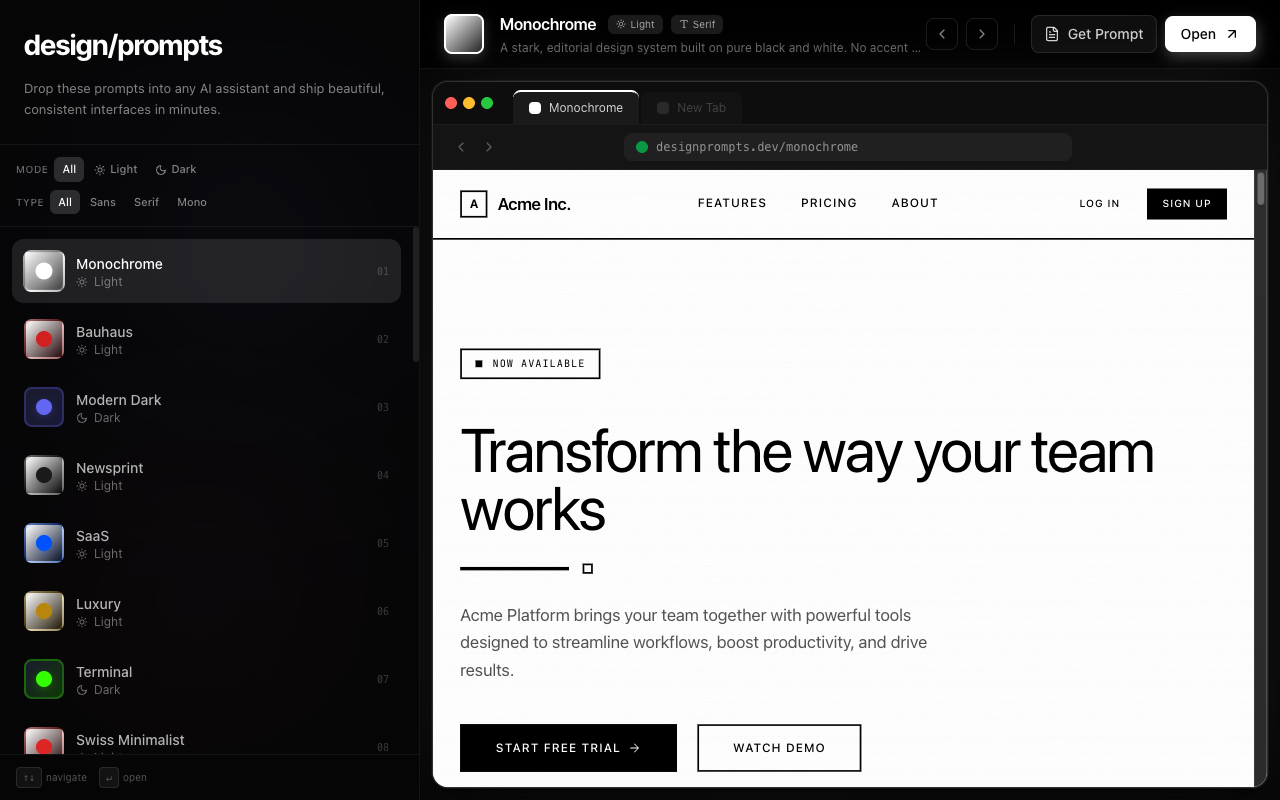Click the Modern Dark theme icon
The image size is (1280, 800).
tap(44, 407)
